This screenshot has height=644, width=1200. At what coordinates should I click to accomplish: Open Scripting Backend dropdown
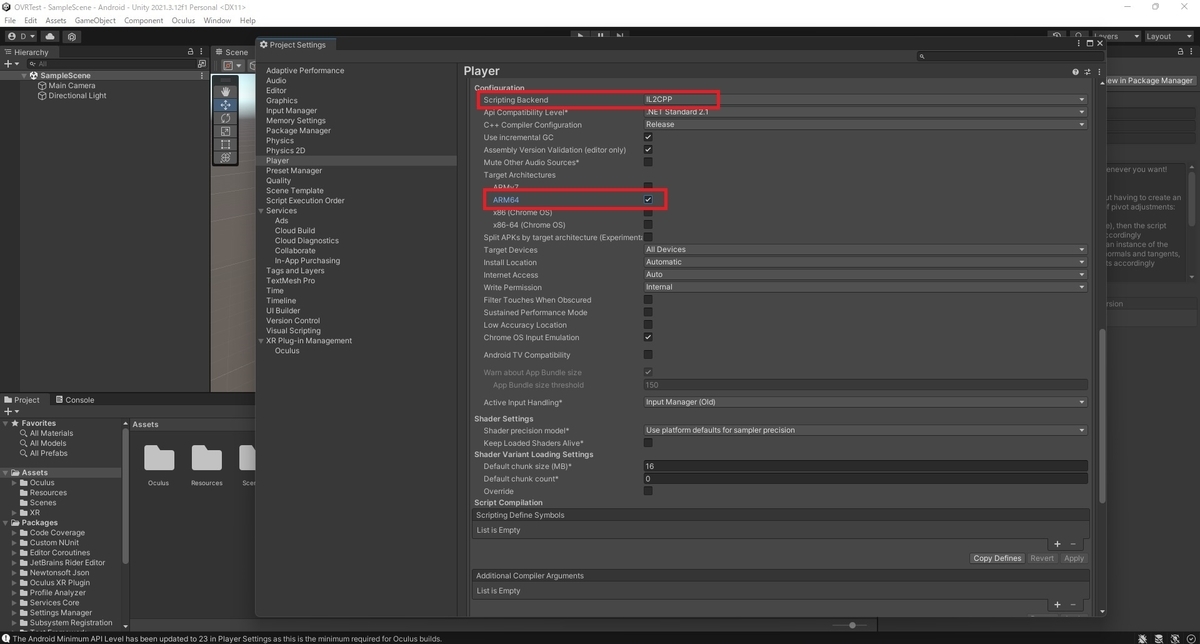tap(865, 100)
